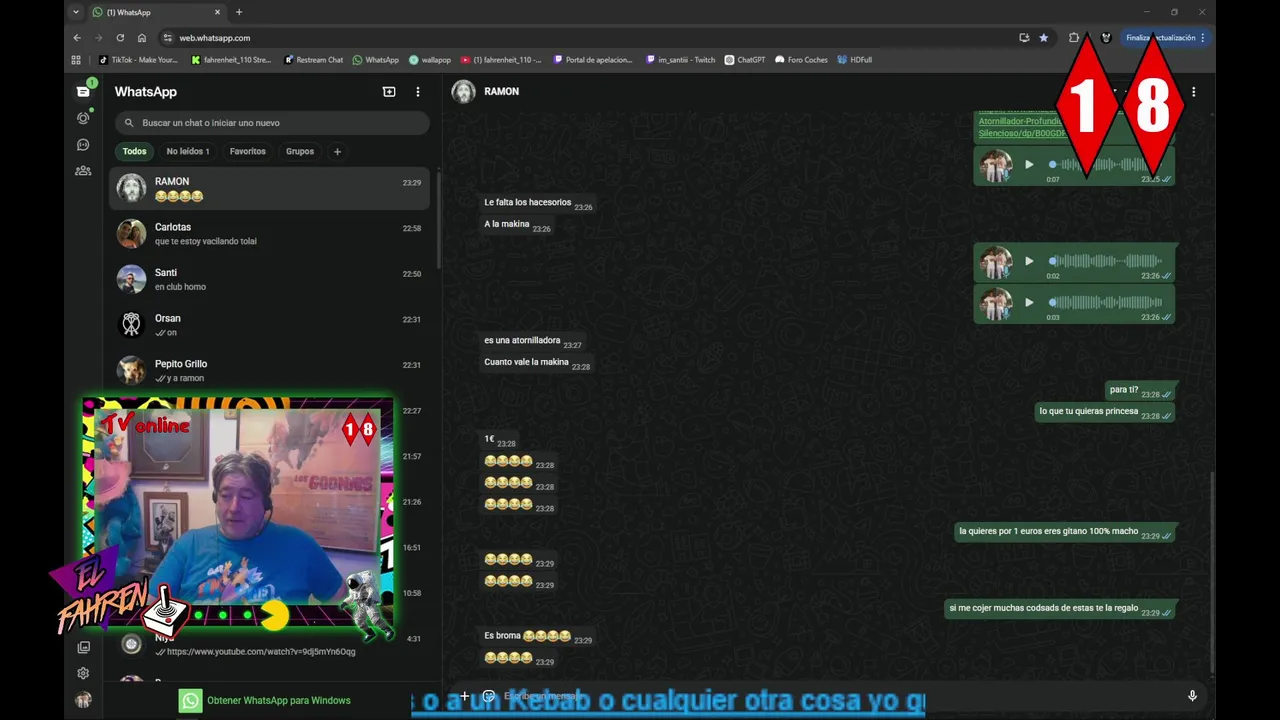This screenshot has width=1280, height=720.
Task: Open the Channels icon in sidebar
Action: coord(83,145)
